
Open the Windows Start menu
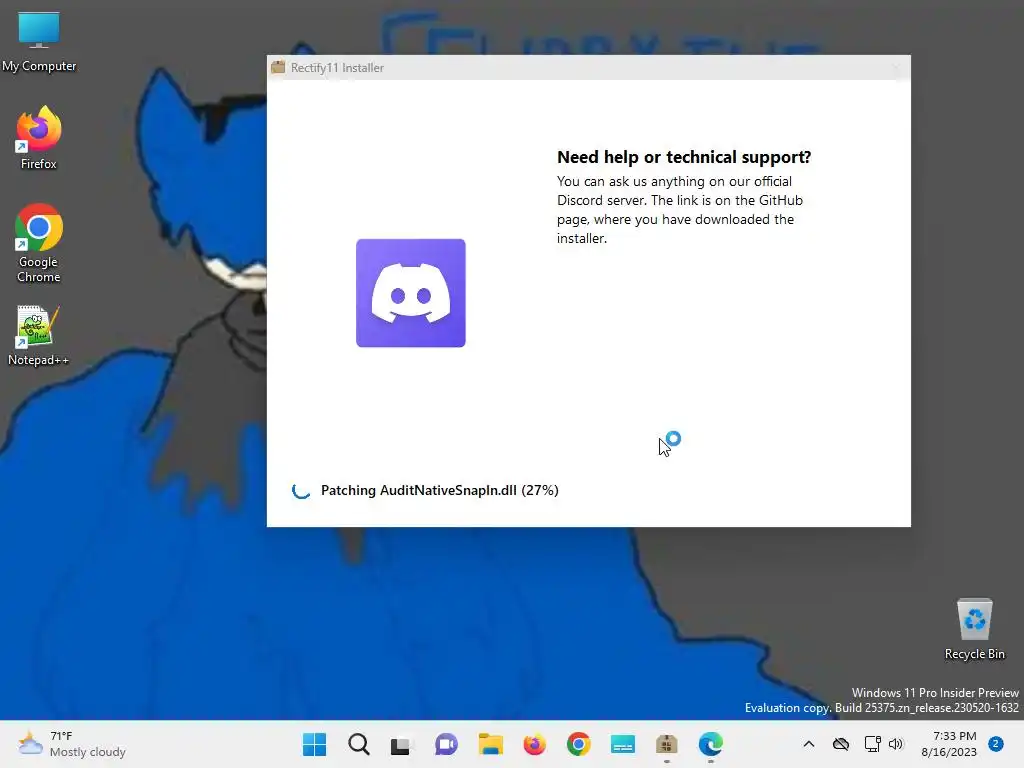point(315,744)
